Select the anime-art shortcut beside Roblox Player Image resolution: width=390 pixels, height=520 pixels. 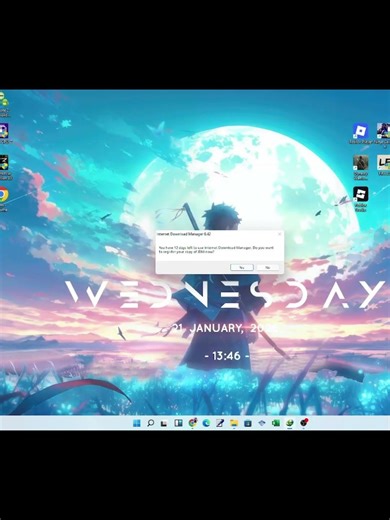(383, 135)
